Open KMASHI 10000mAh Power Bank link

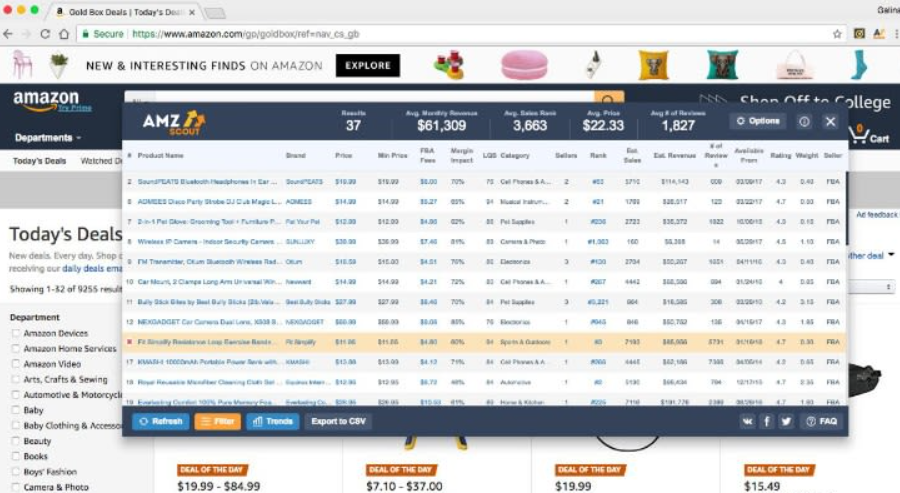click(208, 362)
